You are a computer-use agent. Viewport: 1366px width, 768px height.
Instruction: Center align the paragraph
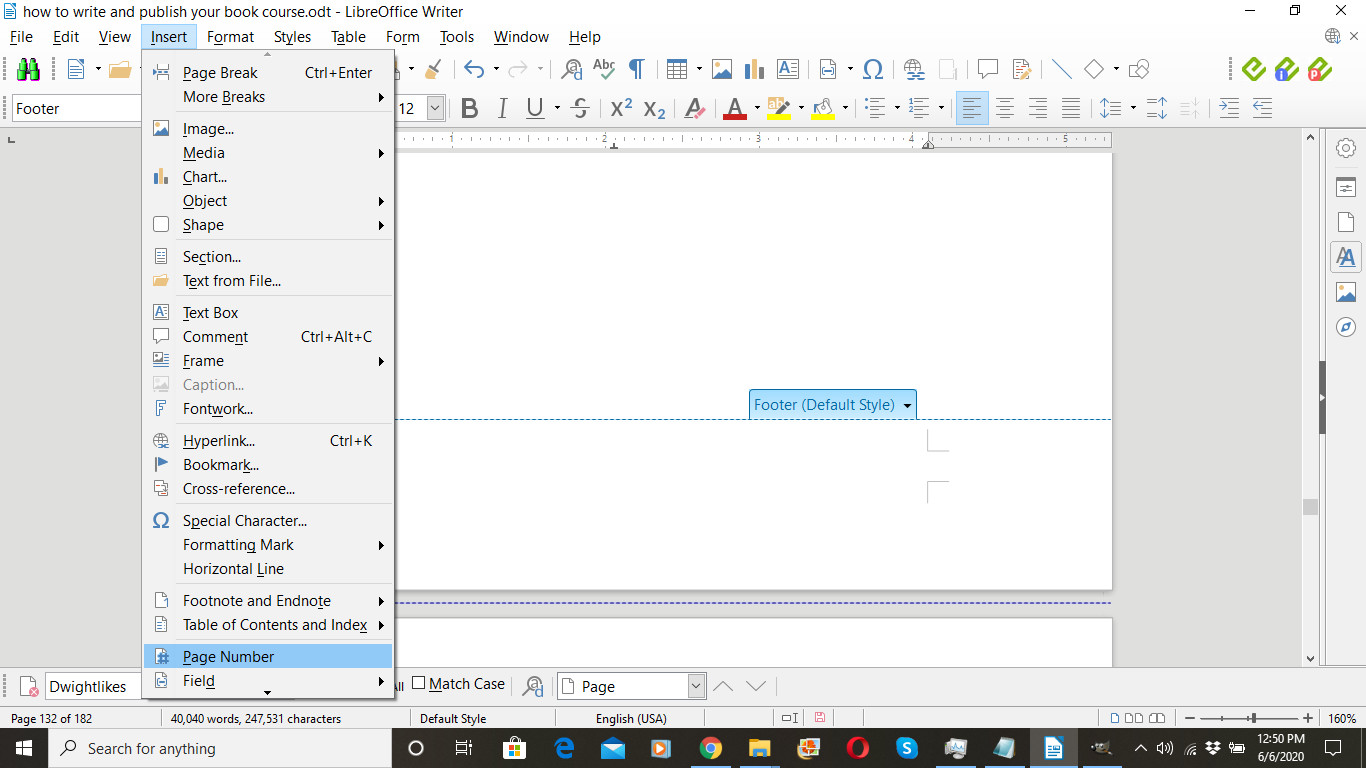point(1005,109)
